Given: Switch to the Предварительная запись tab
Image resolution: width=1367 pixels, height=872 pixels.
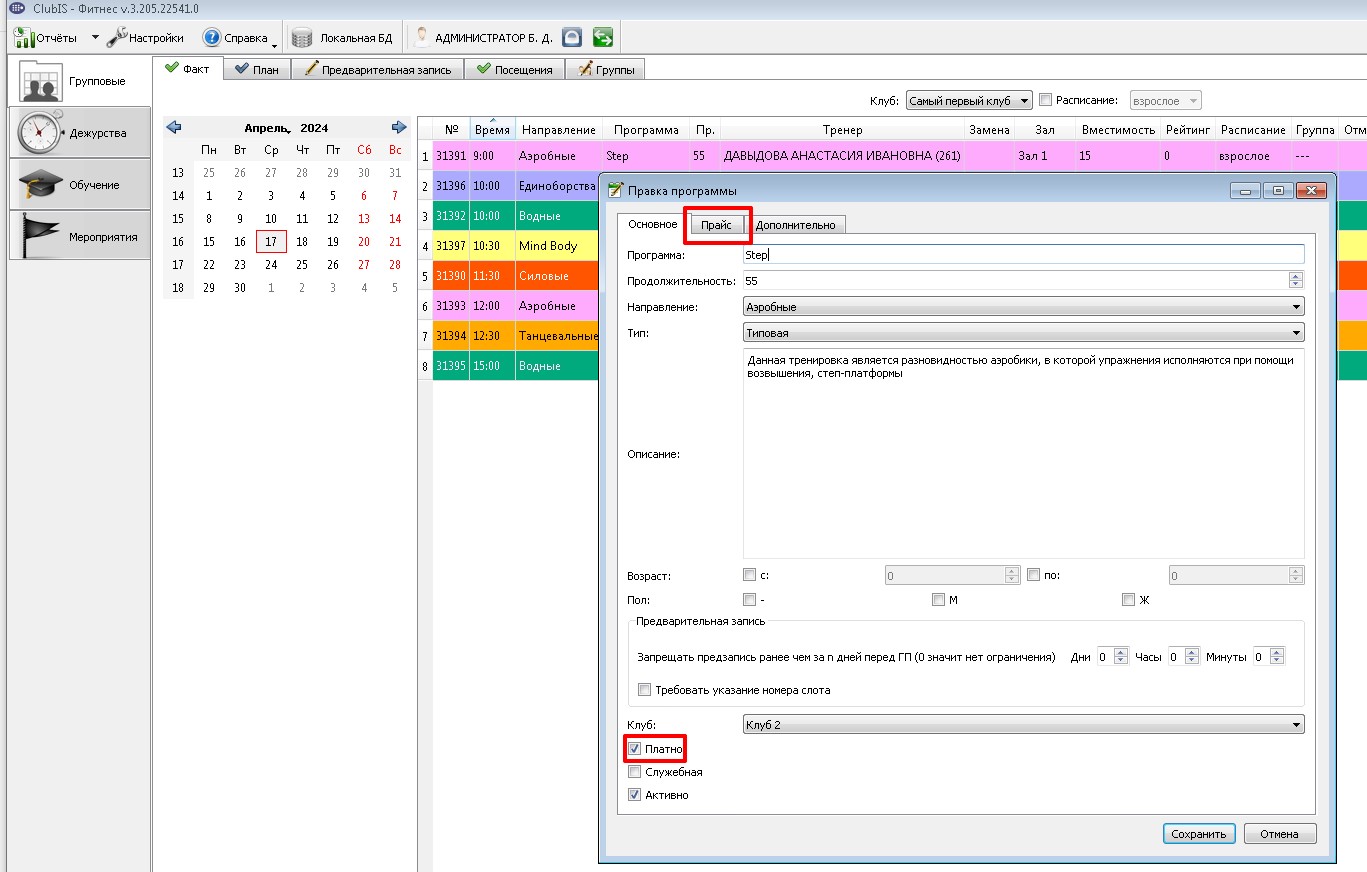Looking at the screenshot, I should [379, 69].
